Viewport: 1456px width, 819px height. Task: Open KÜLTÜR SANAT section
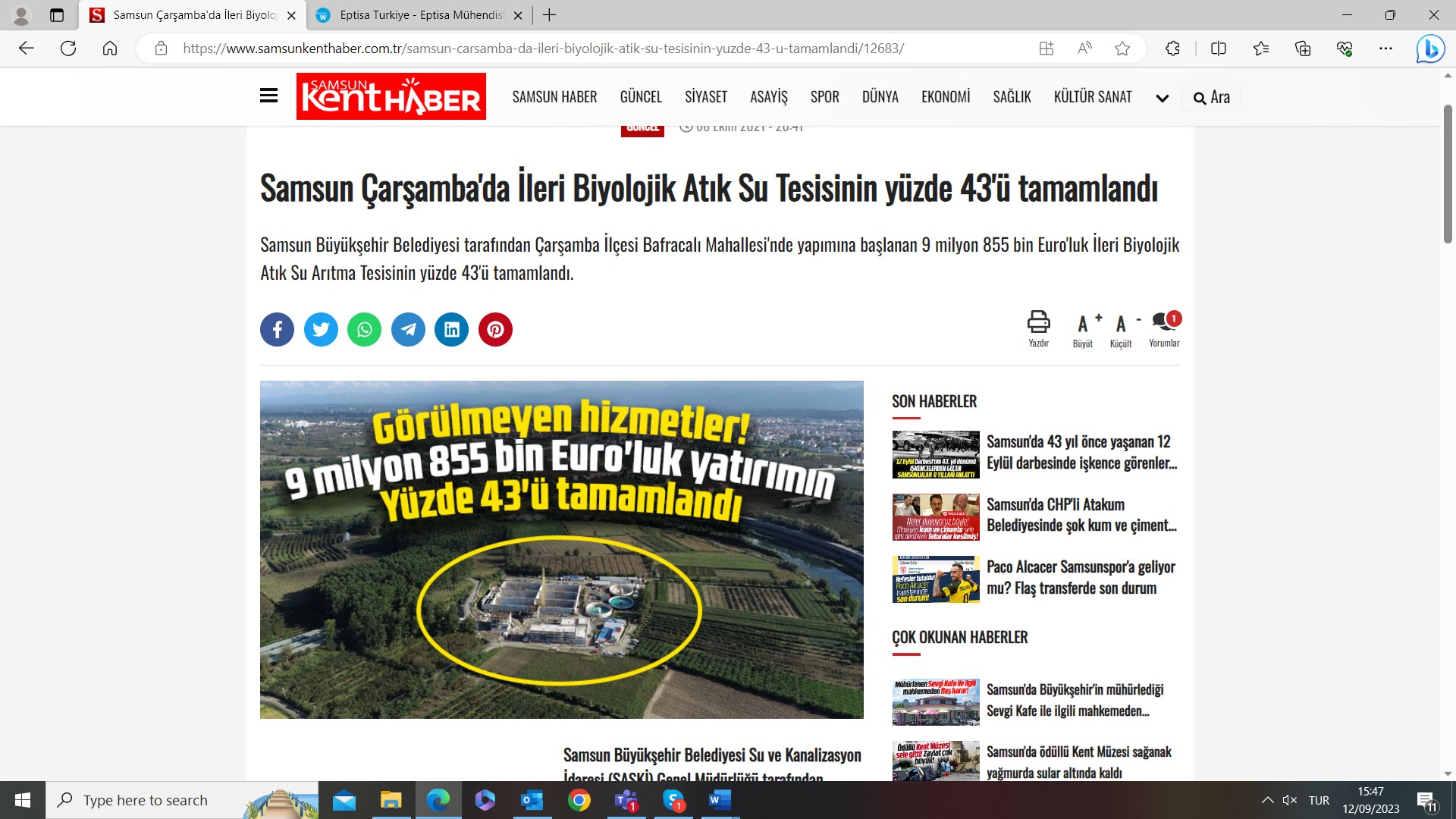coord(1092,97)
